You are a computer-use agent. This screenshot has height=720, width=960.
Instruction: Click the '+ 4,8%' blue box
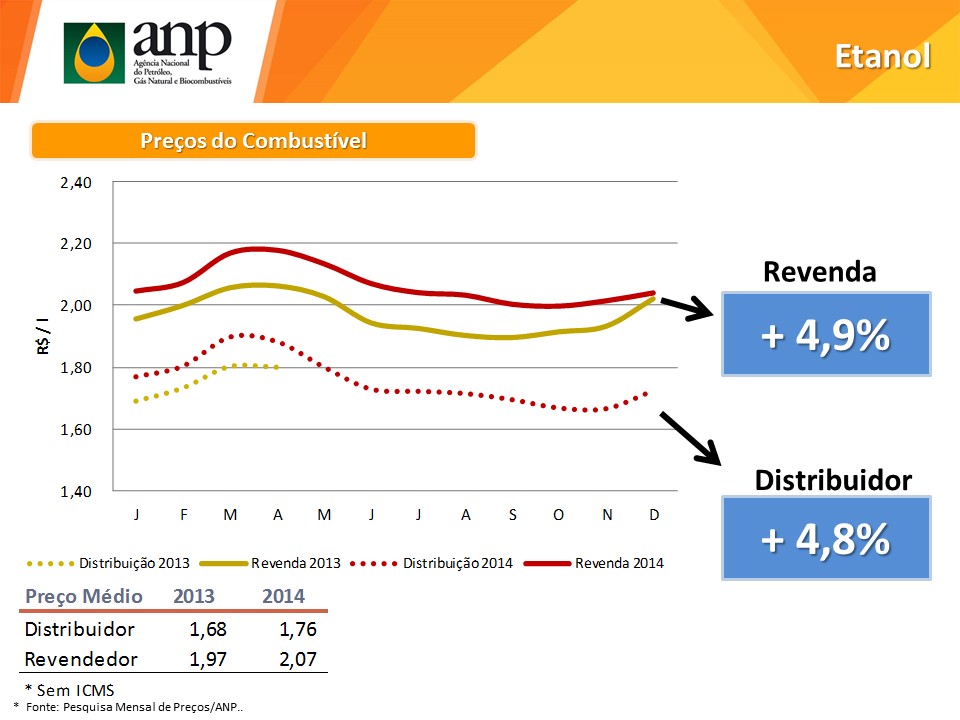(826, 538)
